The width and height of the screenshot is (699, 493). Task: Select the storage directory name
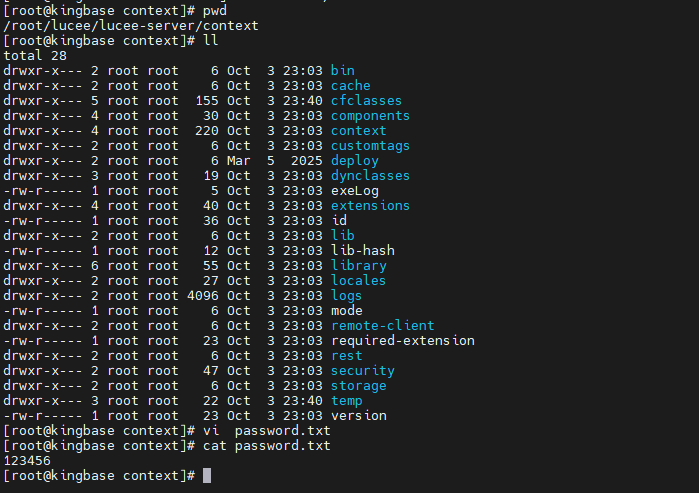pos(358,385)
